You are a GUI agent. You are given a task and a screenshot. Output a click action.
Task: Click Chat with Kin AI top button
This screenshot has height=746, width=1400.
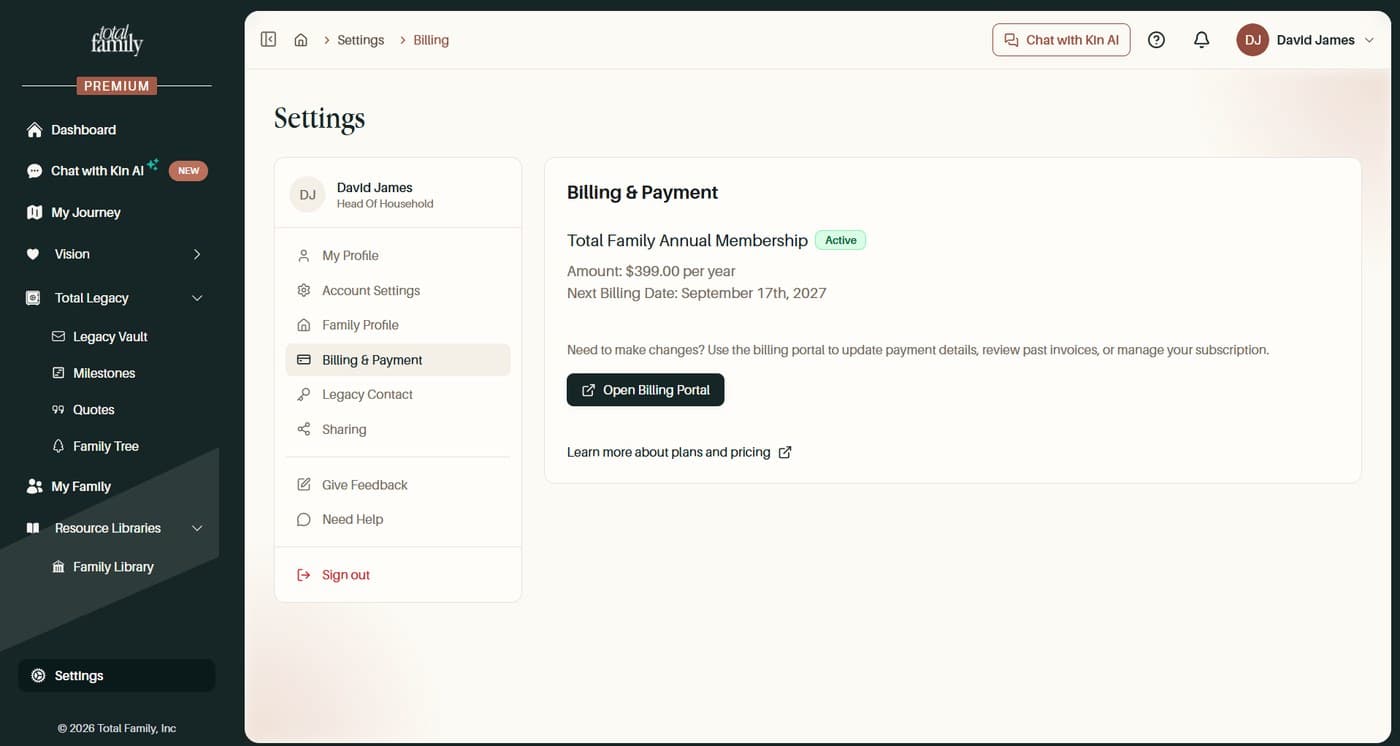[1061, 40]
